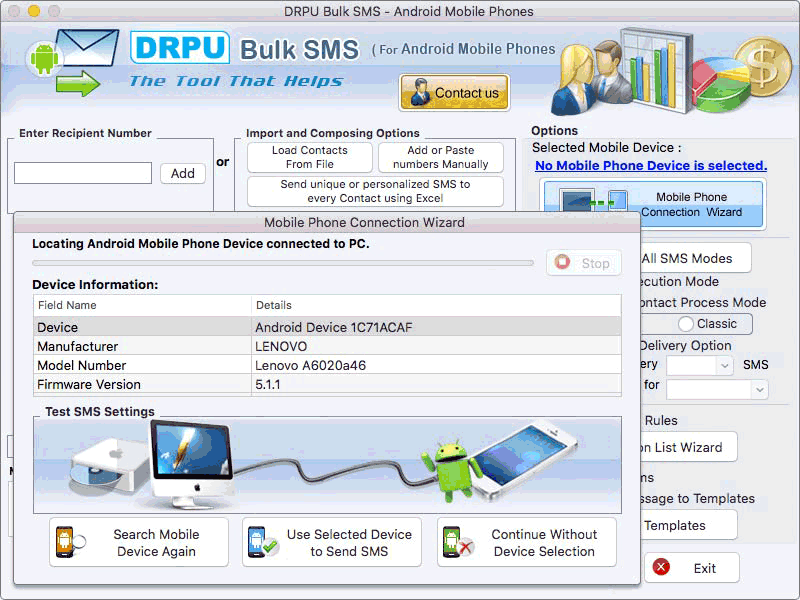This screenshot has height=600, width=800.
Task: Click Search Mobile Device Again button
Action: click(x=139, y=542)
